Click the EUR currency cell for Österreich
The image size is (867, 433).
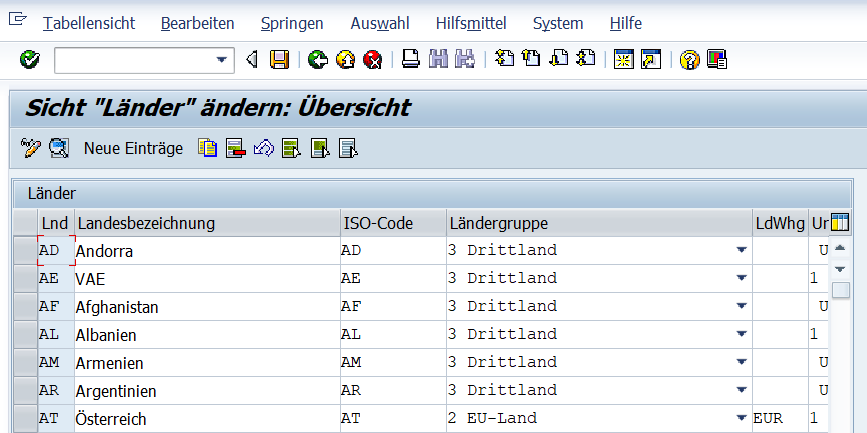(x=780, y=418)
